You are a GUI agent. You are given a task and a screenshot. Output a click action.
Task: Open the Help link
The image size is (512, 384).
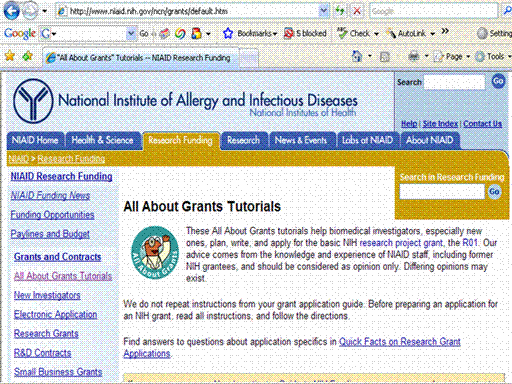click(x=409, y=124)
